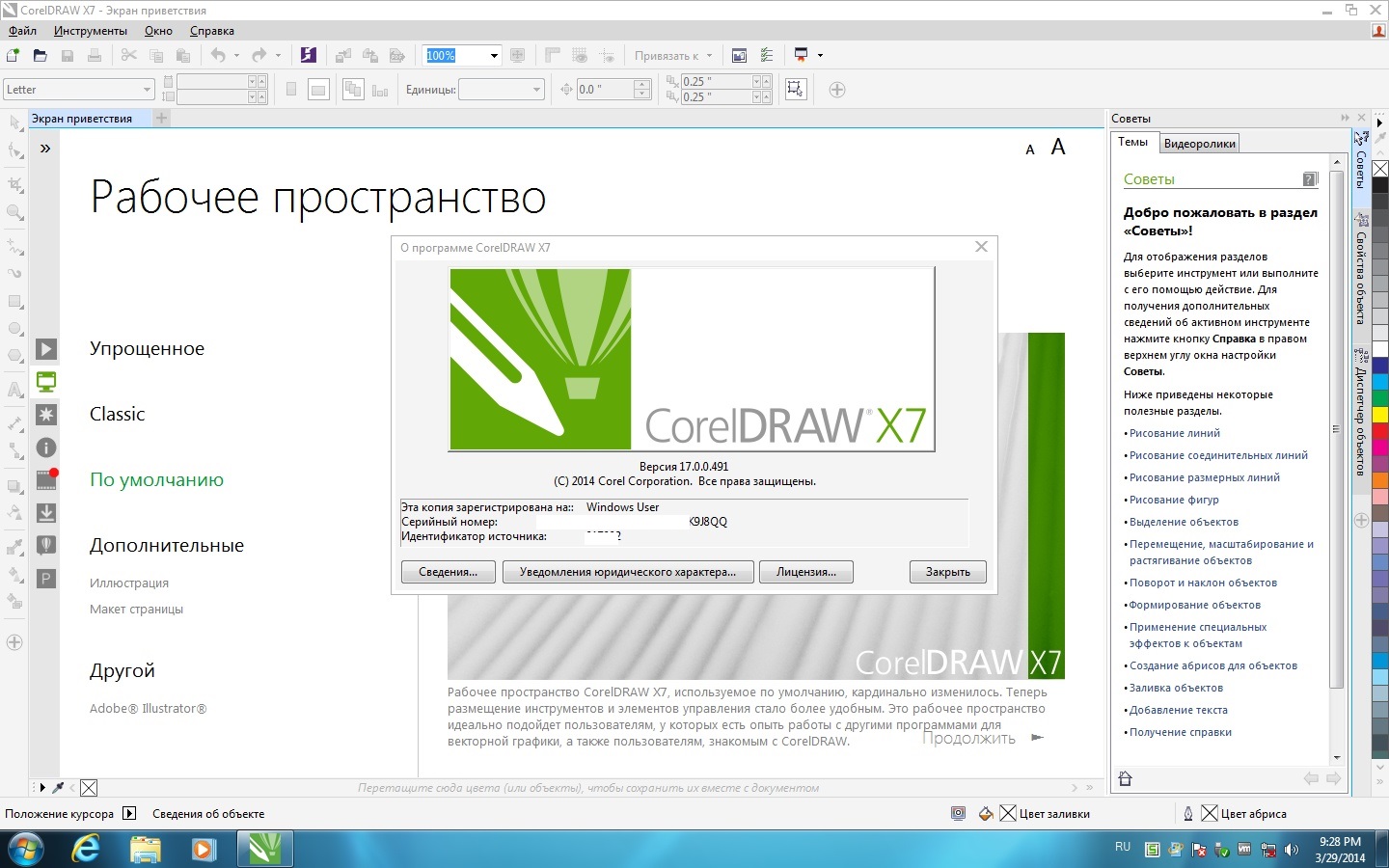This screenshot has height=868, width=1389.
Task: Open the Инструменты menu
Action: coord(91,31)
